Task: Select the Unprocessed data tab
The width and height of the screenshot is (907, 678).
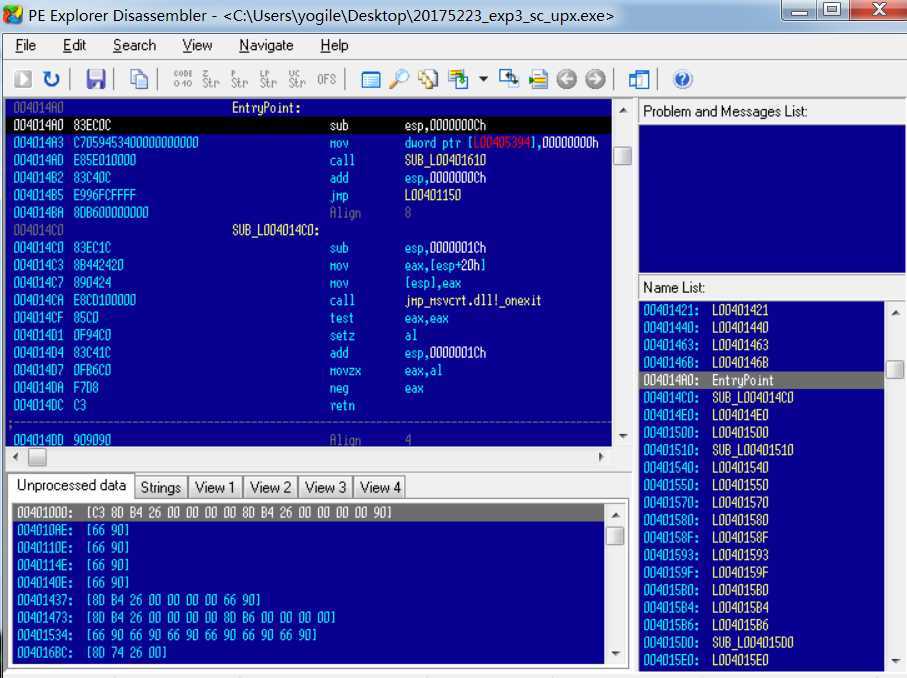Action: 71,486
